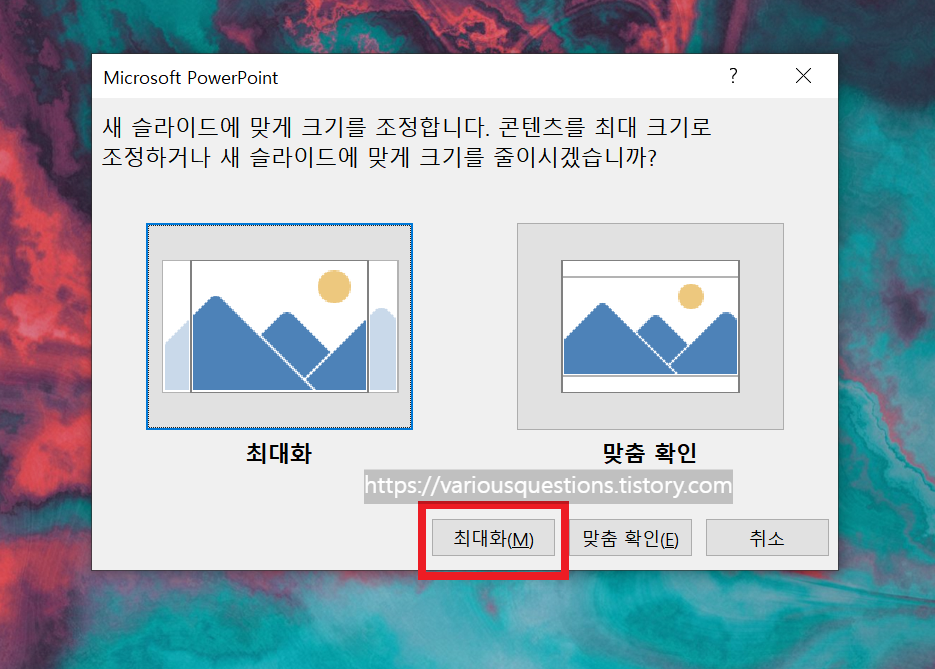Open the dialog help with the ? icon
935x669 pixels.
coord(732,75)
